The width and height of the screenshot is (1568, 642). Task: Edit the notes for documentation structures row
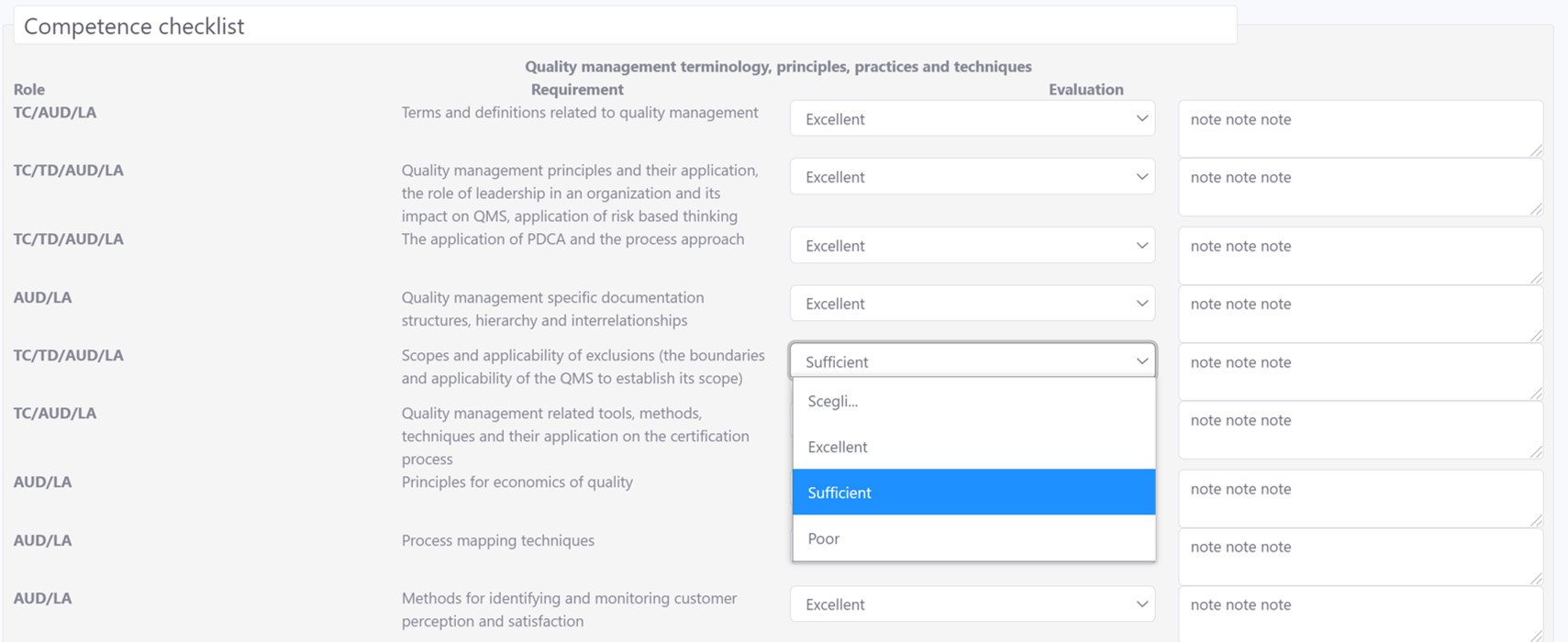tap(1359, 314)
